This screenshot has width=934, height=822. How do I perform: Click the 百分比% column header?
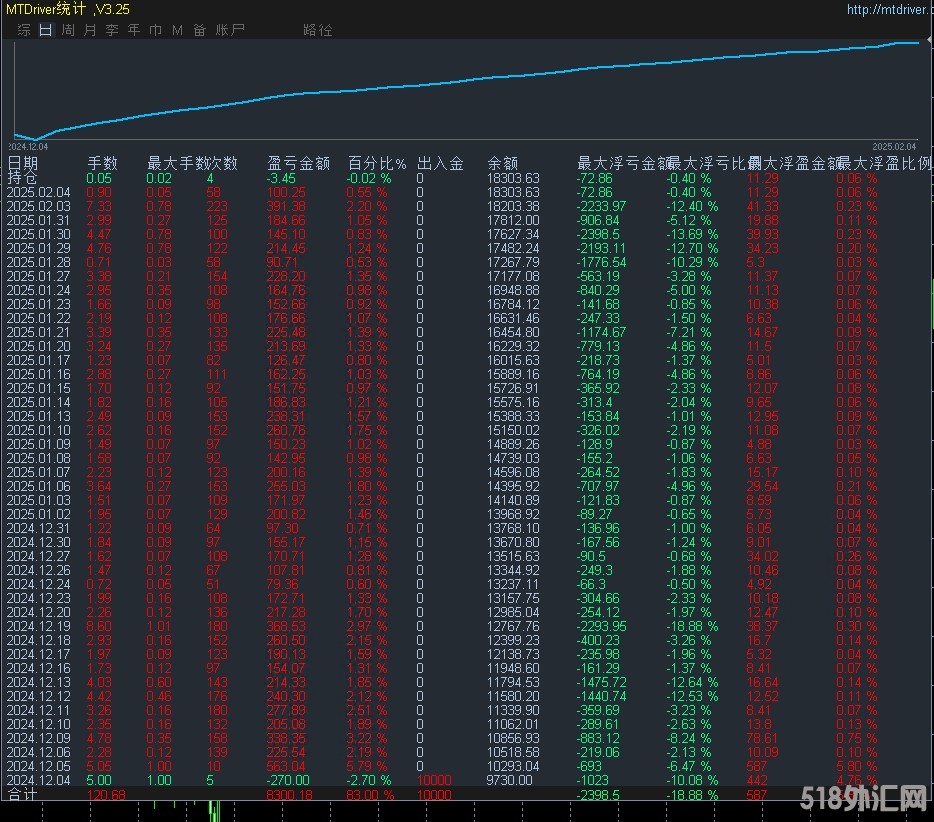pyautogui.click(x=377, y=163)
